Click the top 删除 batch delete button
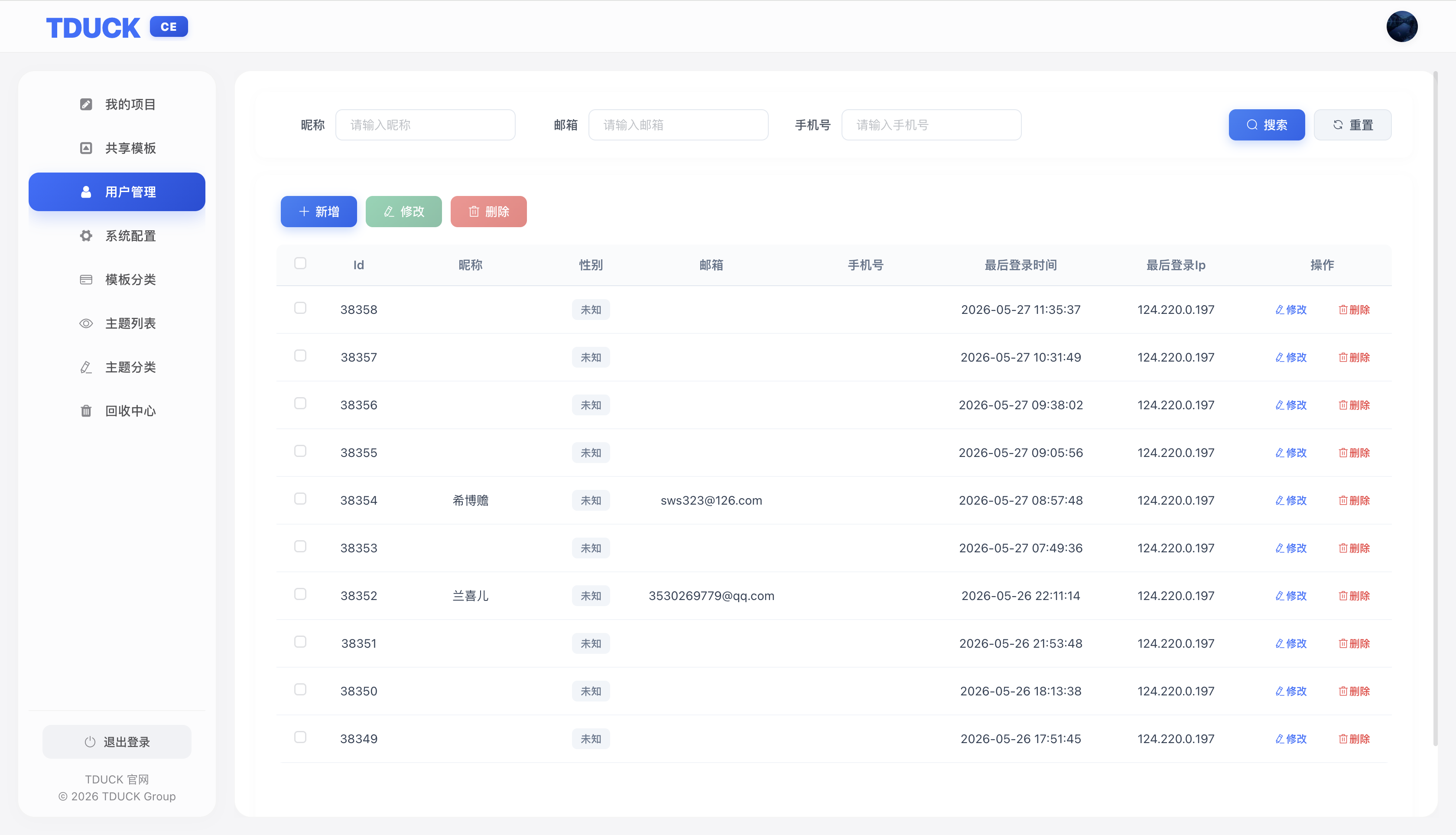This screenshot has width=1456, height=835. point(488,212)
